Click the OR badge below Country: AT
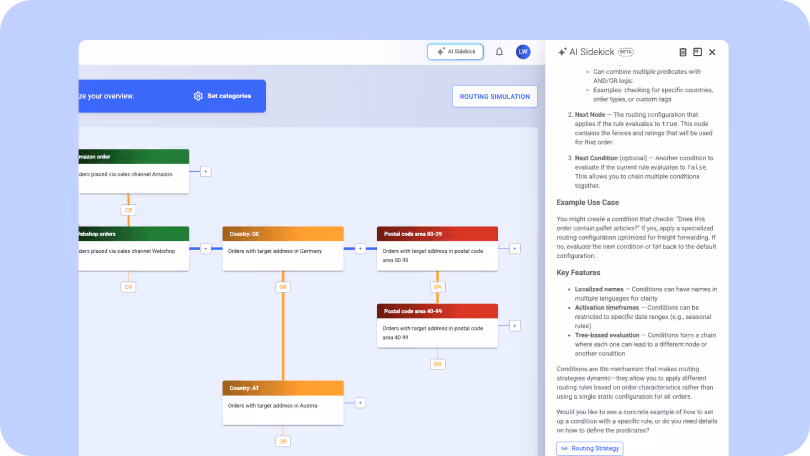This screenshot has height=456, width=810. coord(283,442)
